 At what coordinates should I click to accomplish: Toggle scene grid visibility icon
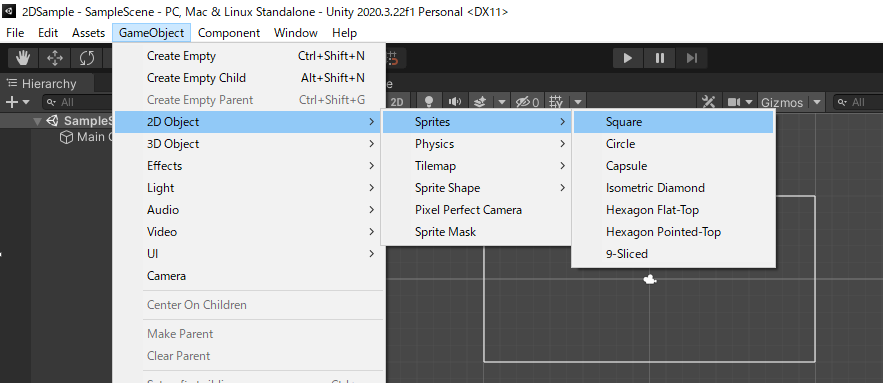(x=556, y=102)
